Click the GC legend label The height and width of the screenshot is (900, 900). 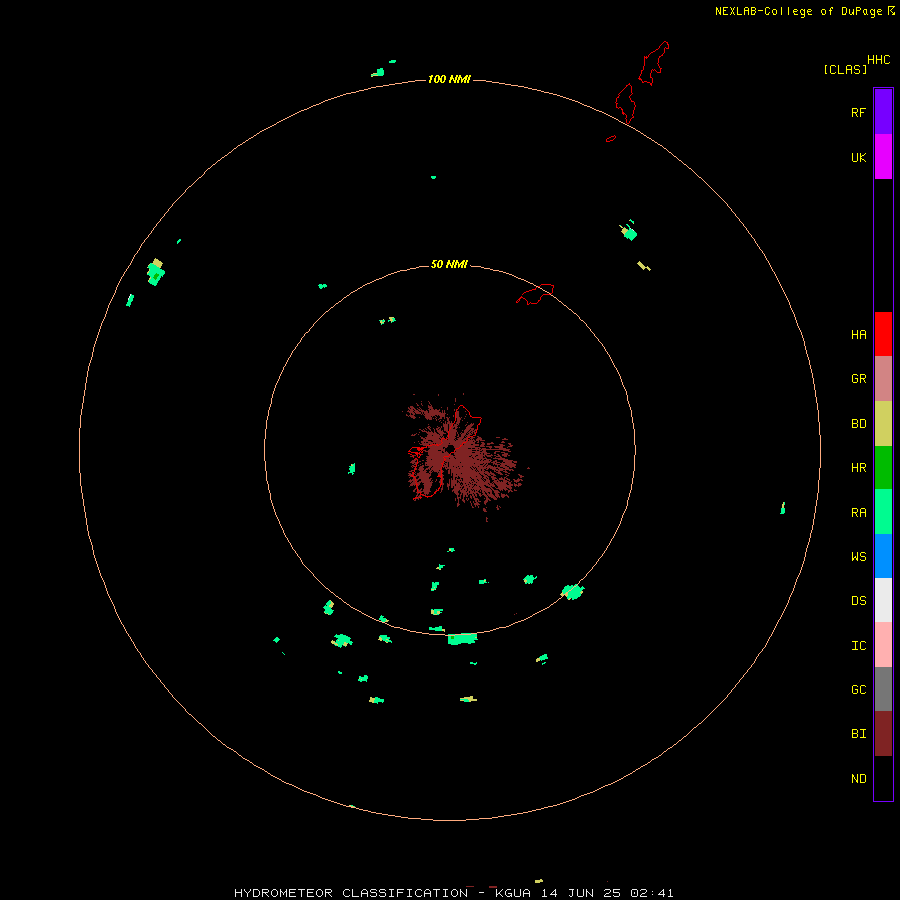click(858, 689)
